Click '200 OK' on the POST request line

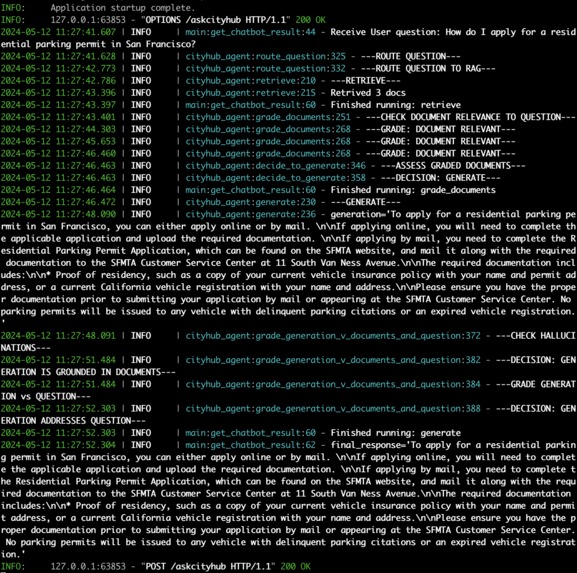[295, 566]
